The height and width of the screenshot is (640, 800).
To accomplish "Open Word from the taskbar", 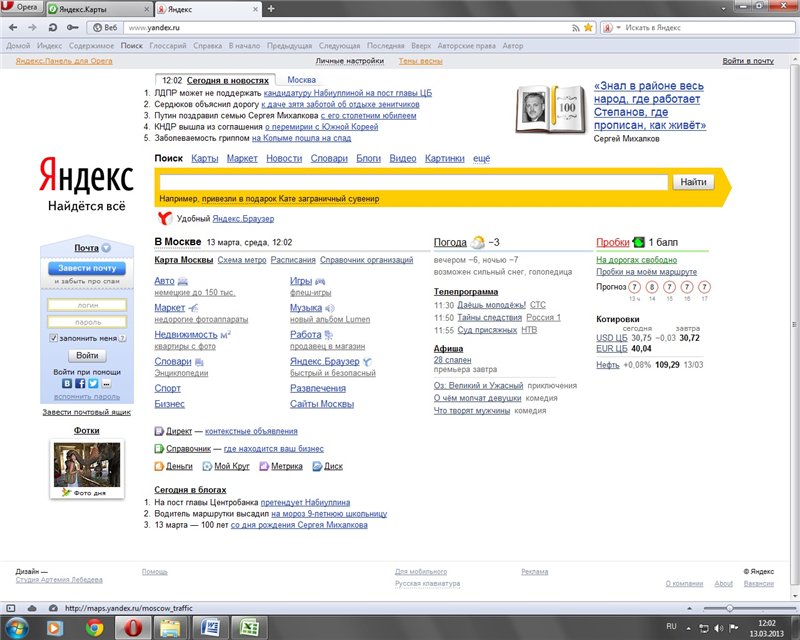I will coord(210,627).
